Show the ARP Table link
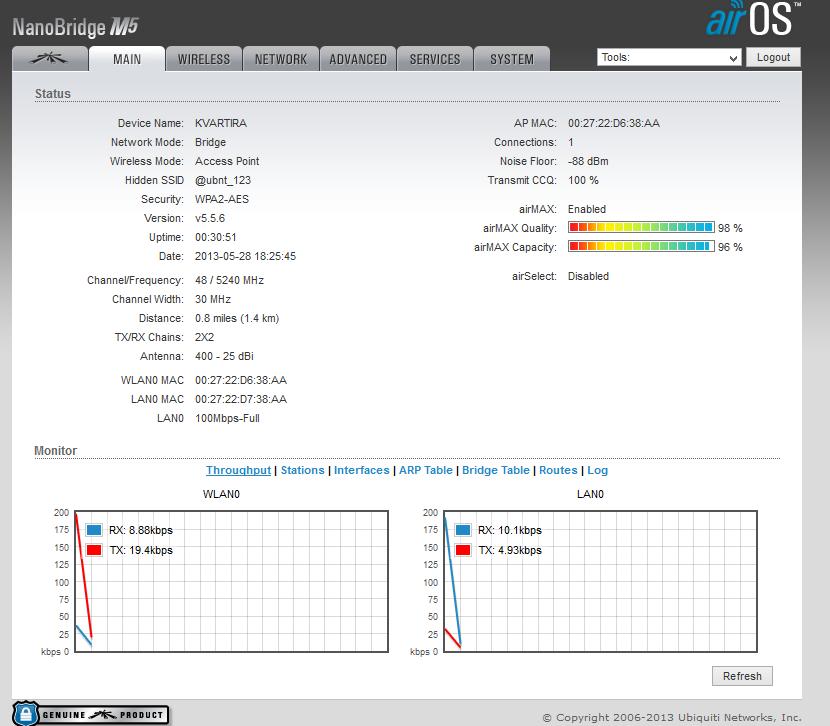Image resolution: width=830 pixels, height=726 pixels. (x=425, y=470)
